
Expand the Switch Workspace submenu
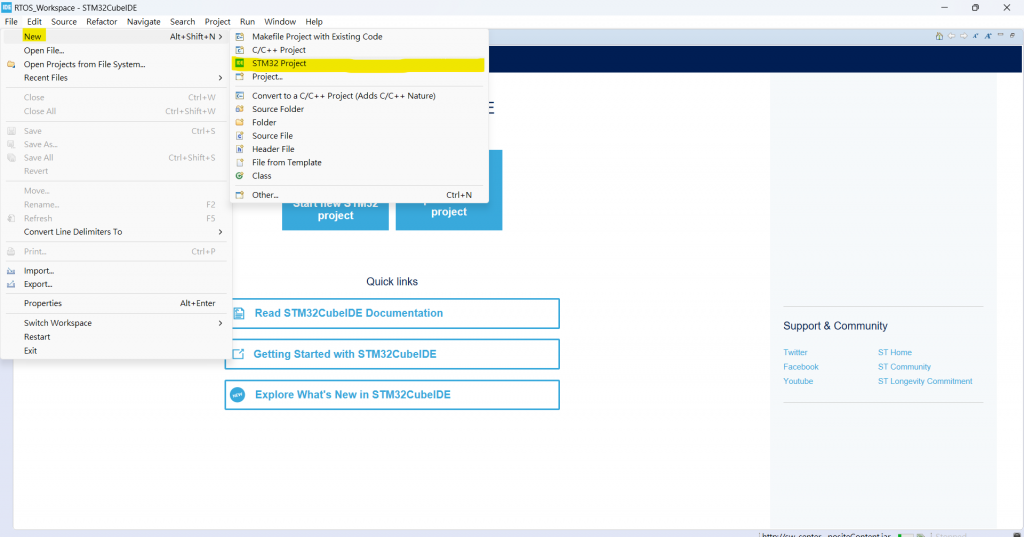221,323
